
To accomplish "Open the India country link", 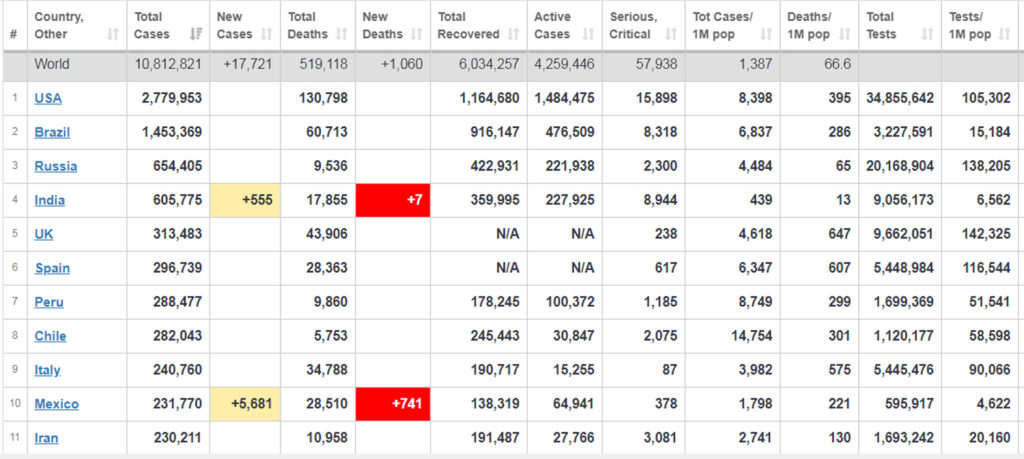I will (50, 200).
